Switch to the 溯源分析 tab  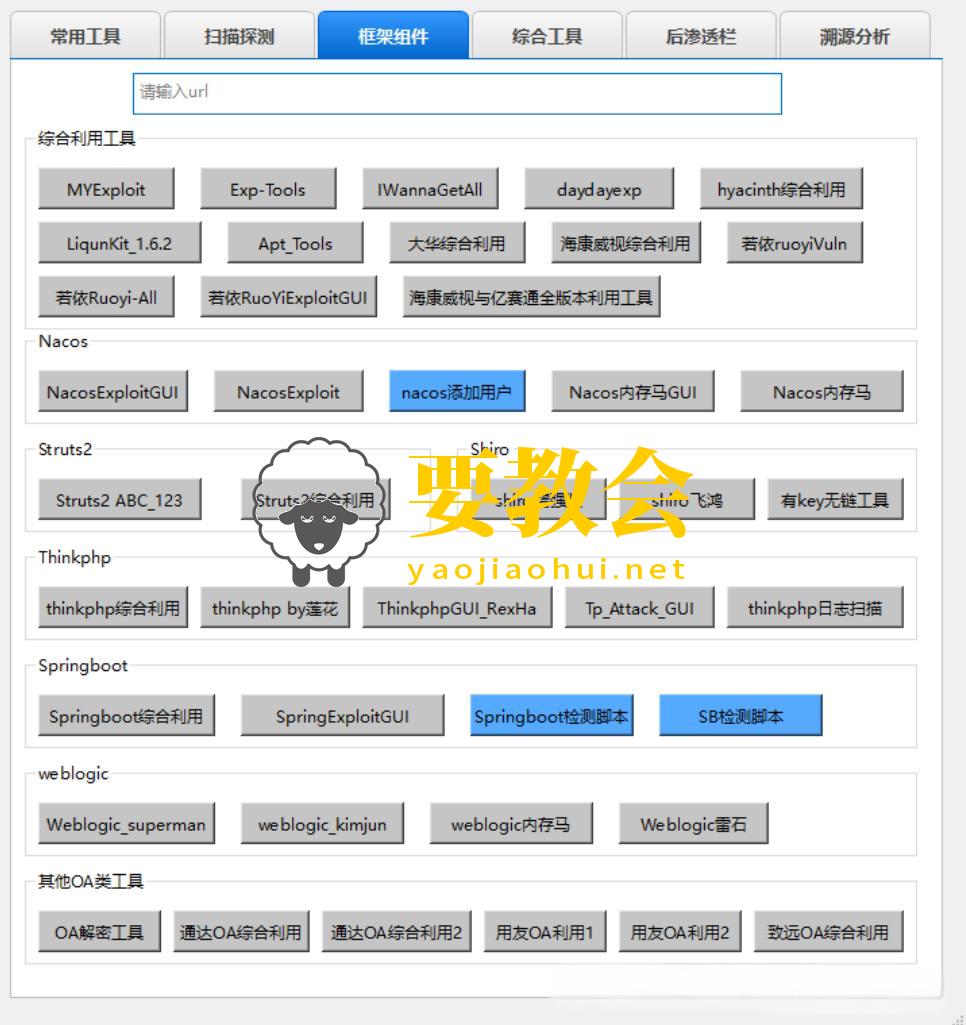tap(855, 36)
